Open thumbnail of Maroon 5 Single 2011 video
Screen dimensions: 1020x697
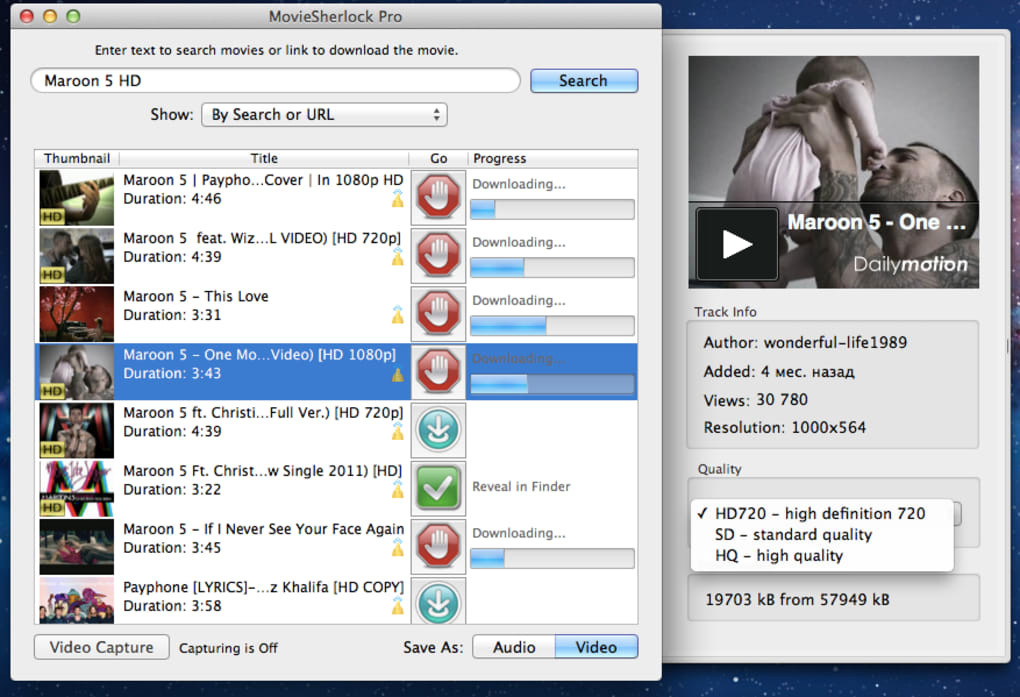click(x=77, y=488)
